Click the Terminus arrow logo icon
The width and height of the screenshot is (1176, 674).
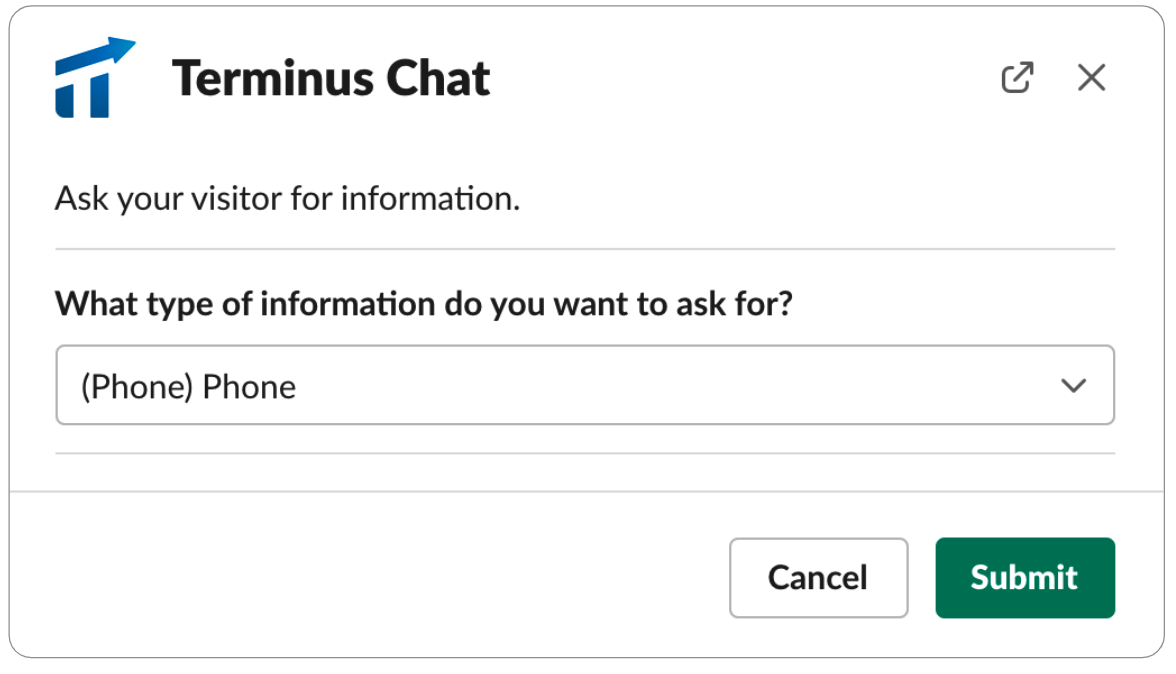coord(94,77)
